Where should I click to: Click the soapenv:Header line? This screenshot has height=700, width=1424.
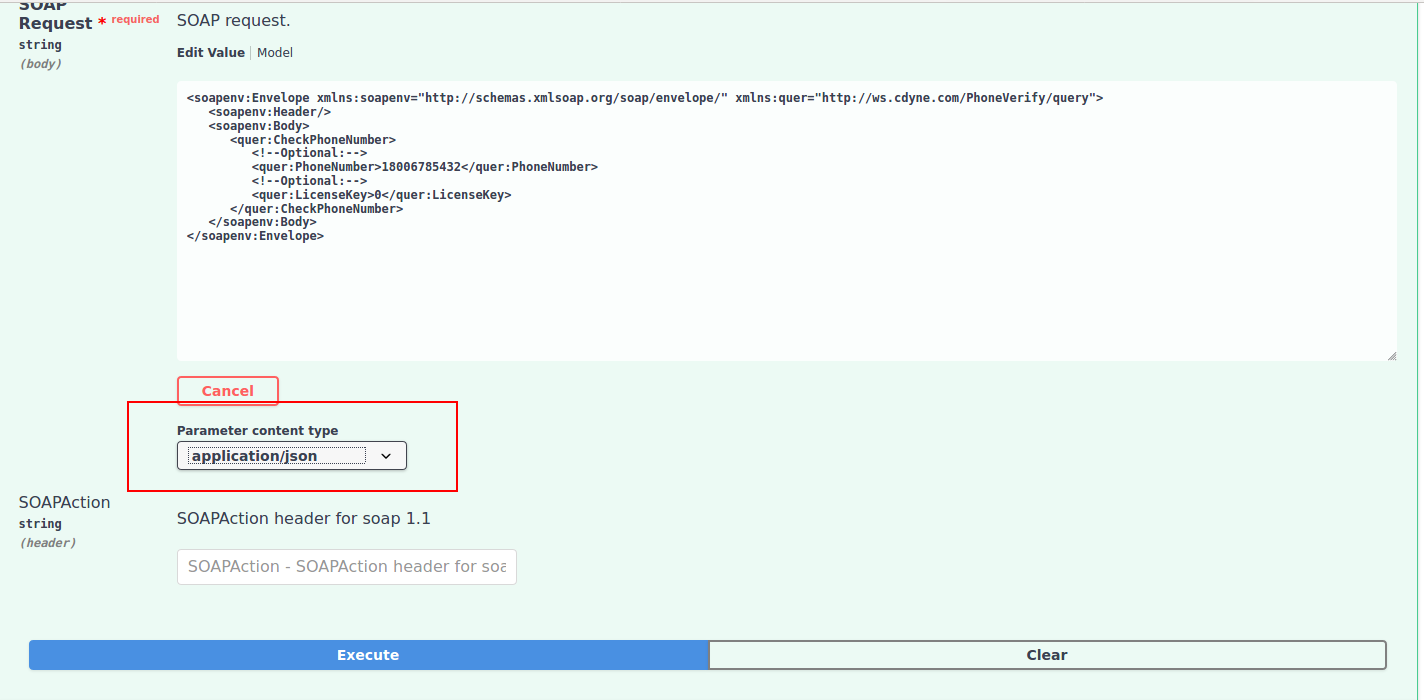pyautogui.click(x=270, y=112)
